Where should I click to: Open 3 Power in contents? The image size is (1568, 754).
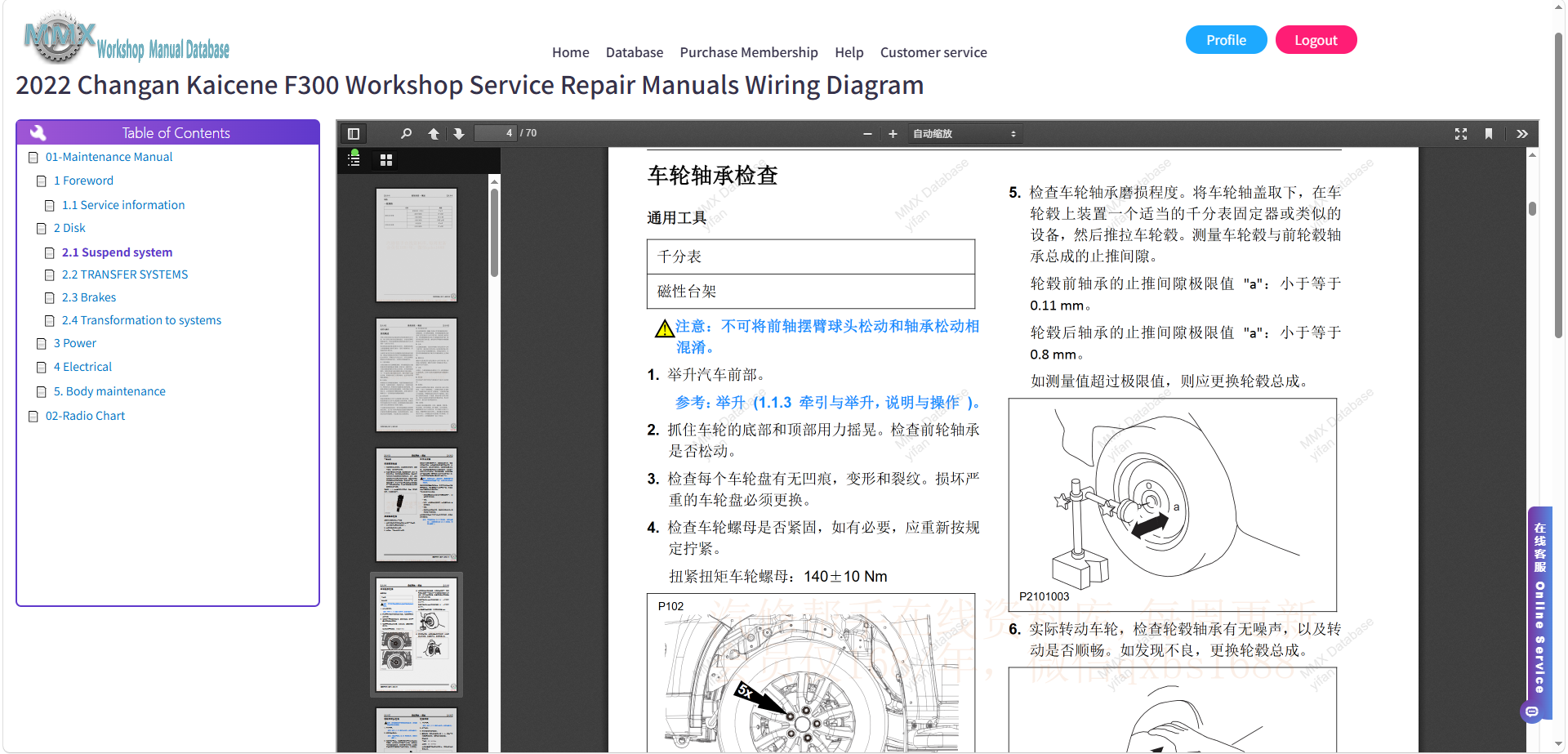click(x=74, y=343)
